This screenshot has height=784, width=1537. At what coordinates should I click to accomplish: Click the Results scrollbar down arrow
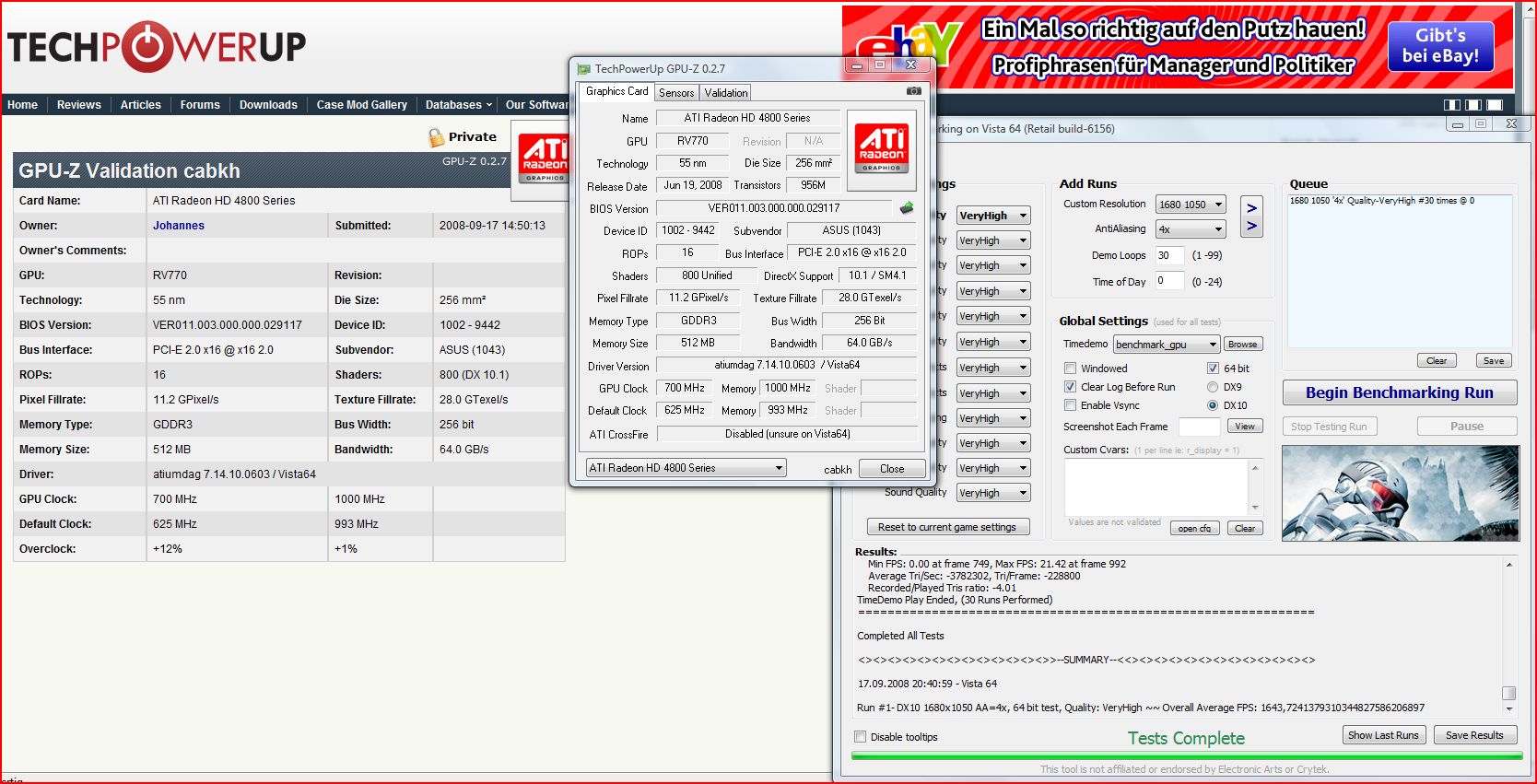[1509, 709]
